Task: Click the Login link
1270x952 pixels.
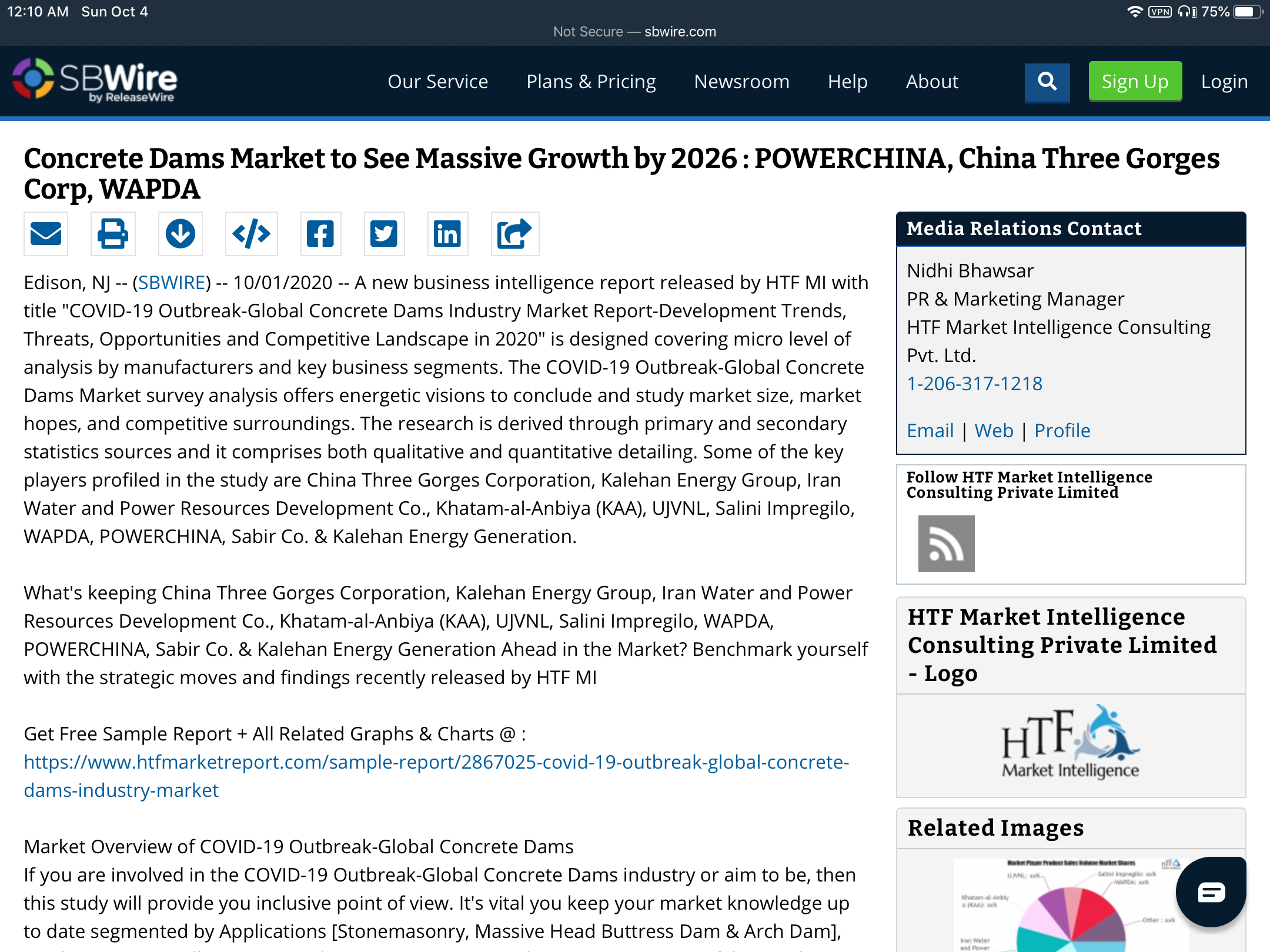Action: (x=1224, y=82)
